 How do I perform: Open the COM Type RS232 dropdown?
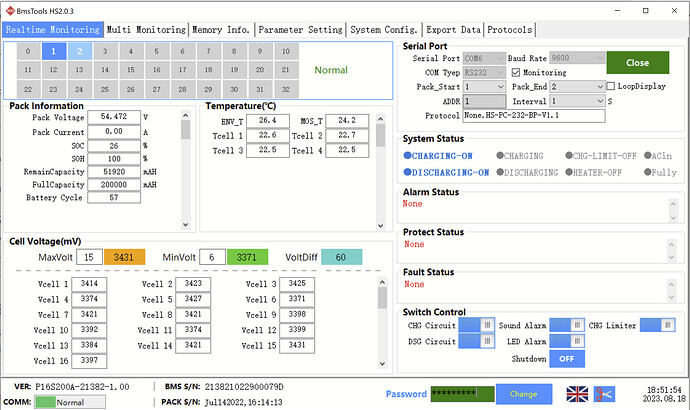(484, 72)
